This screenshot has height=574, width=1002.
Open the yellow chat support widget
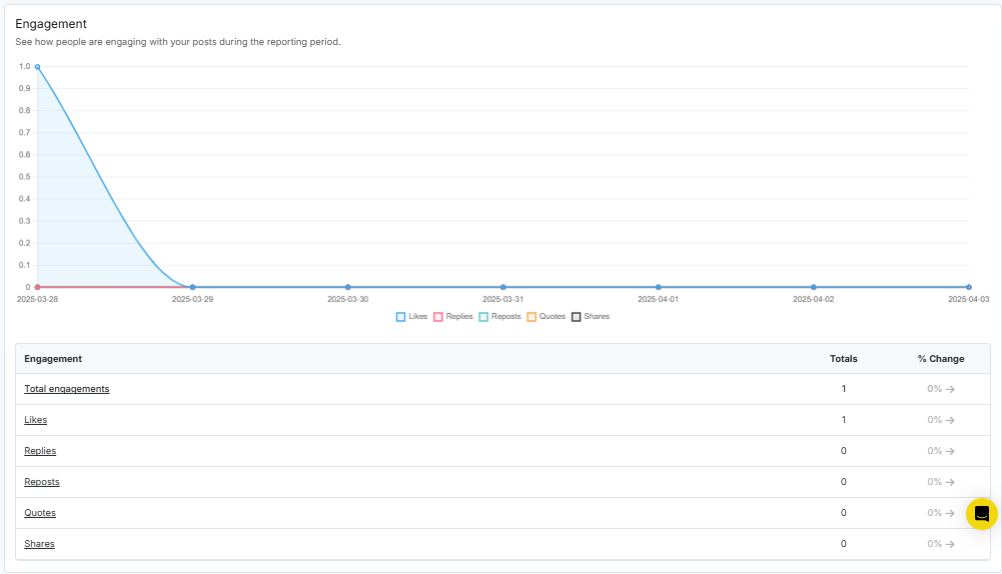(982, 514)
